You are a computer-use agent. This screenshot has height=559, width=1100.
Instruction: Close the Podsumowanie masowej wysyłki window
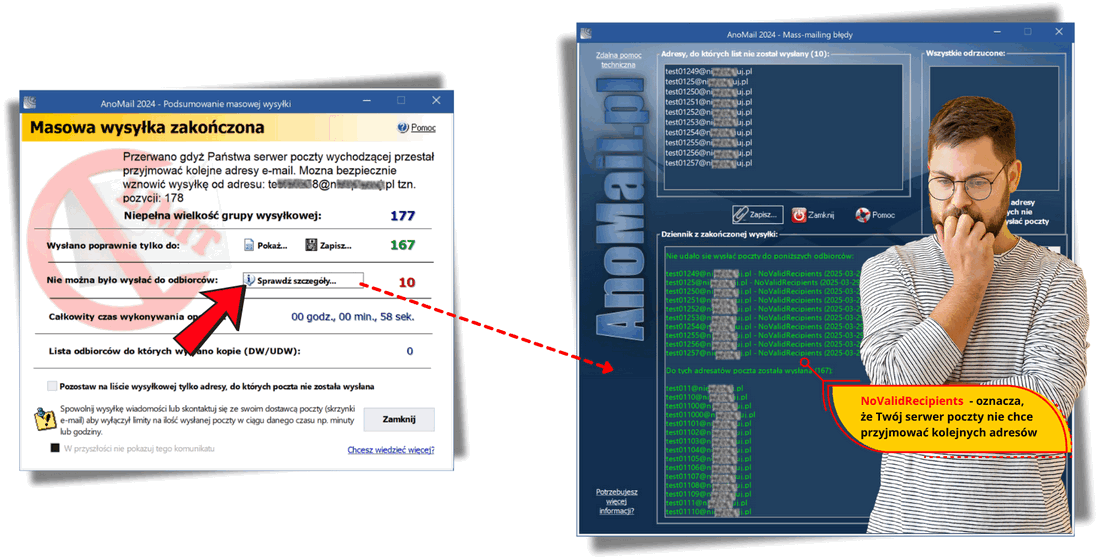pyautogui.click(x=436, y=101)
